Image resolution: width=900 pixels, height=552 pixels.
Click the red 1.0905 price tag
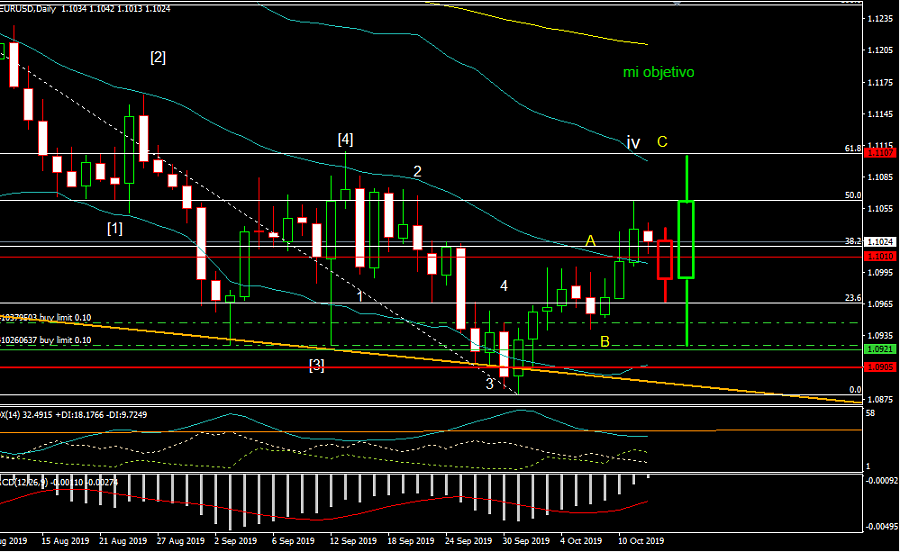879,367
